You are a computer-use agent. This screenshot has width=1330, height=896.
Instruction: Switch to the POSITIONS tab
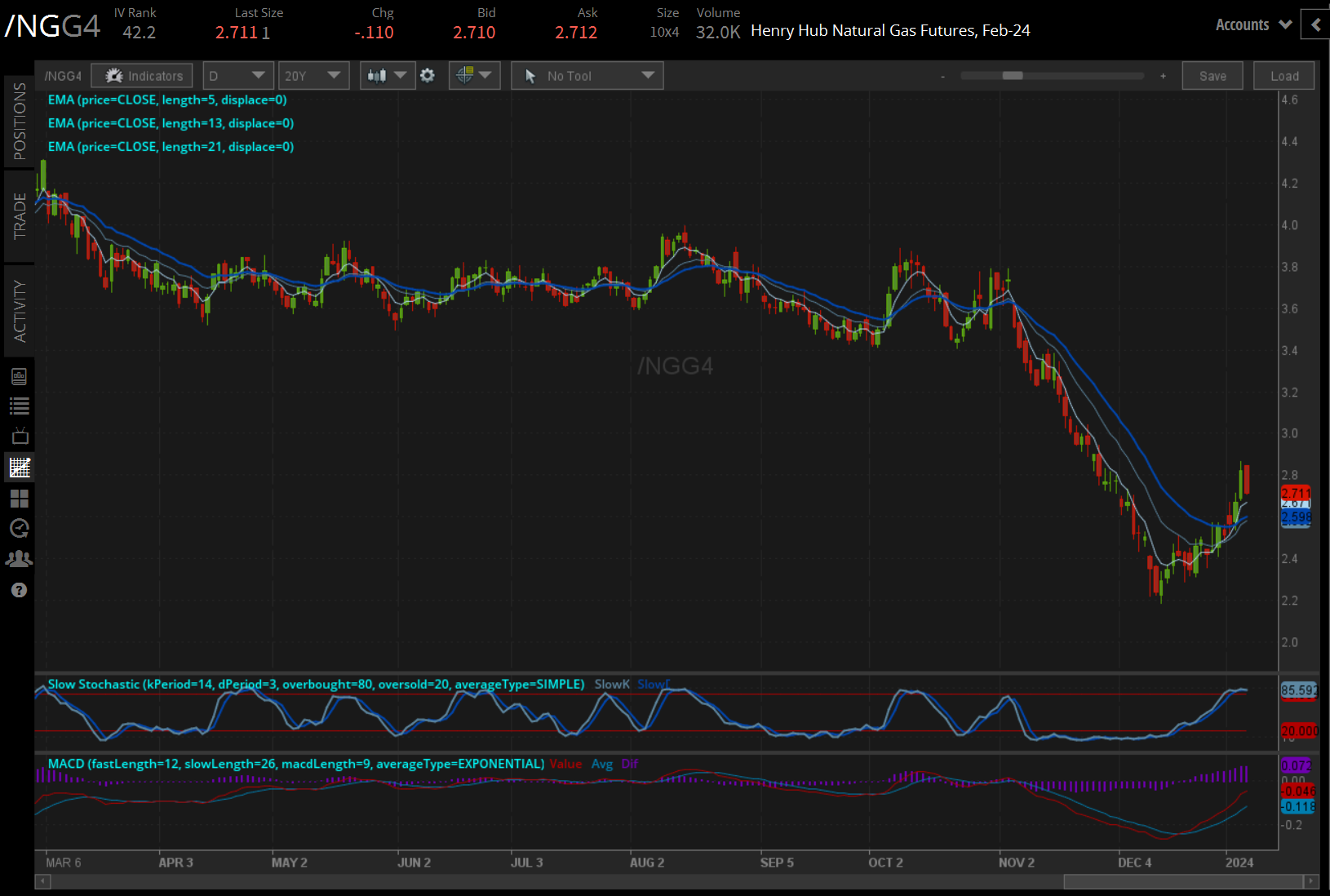[20, 121]
